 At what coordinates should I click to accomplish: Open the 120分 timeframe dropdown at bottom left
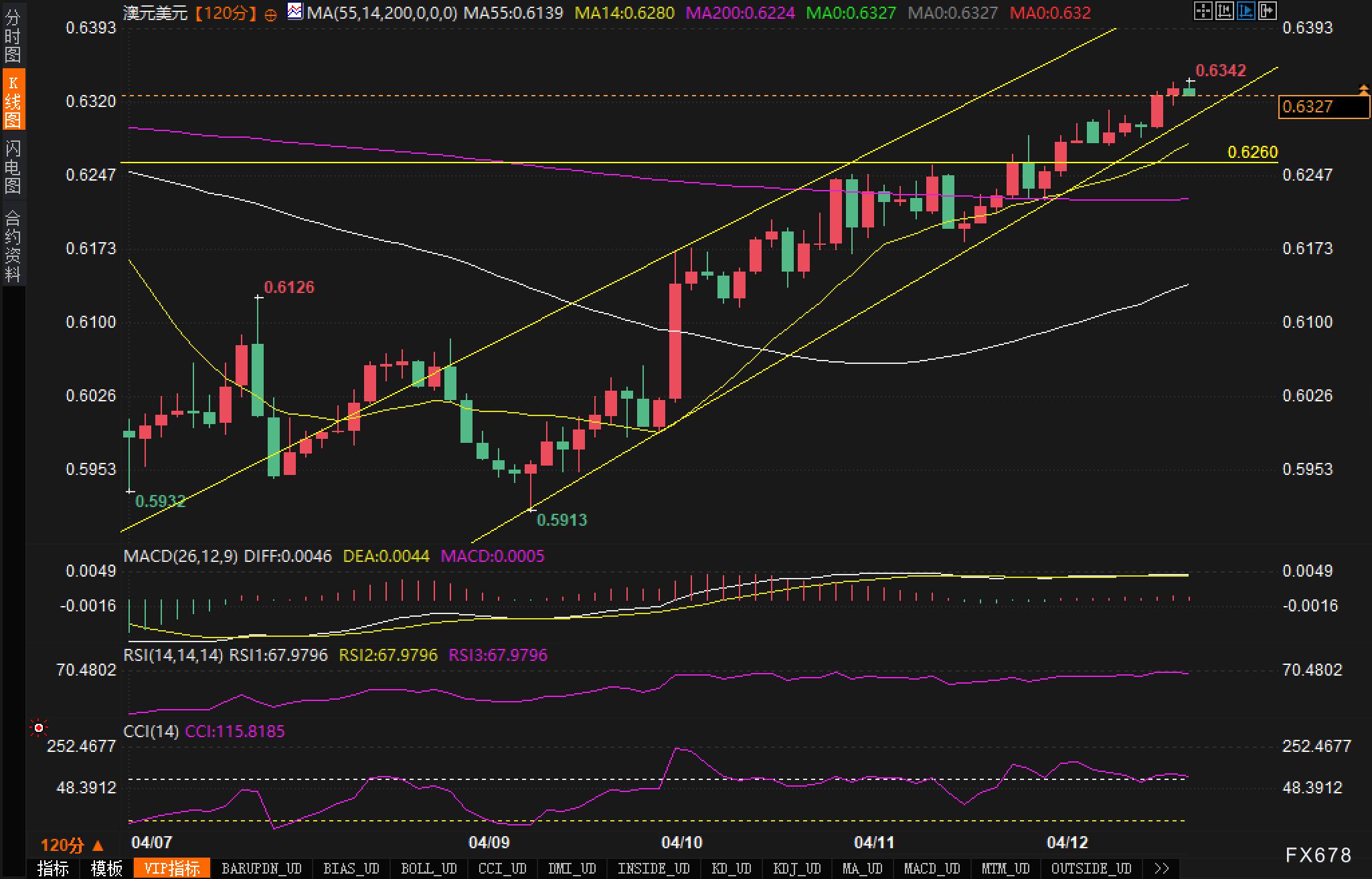pos(72,845)
